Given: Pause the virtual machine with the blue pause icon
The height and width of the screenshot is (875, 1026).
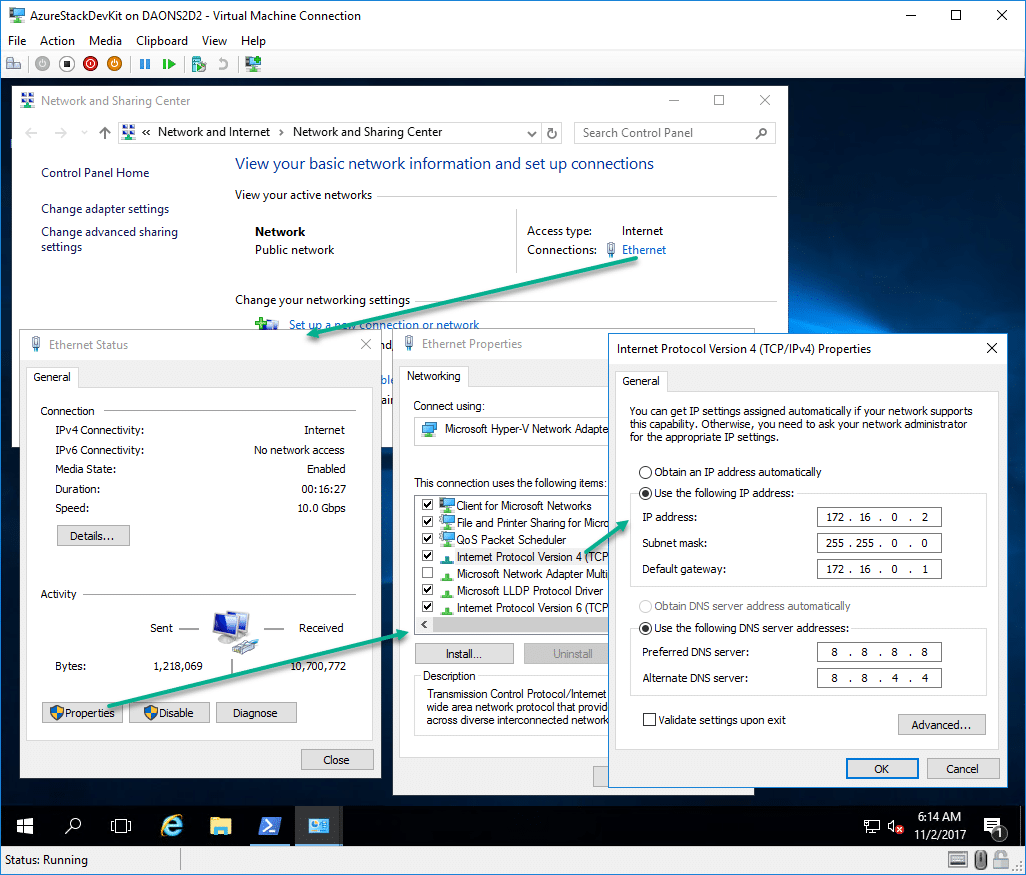Looking at the screenshot, I should point(145,64).
